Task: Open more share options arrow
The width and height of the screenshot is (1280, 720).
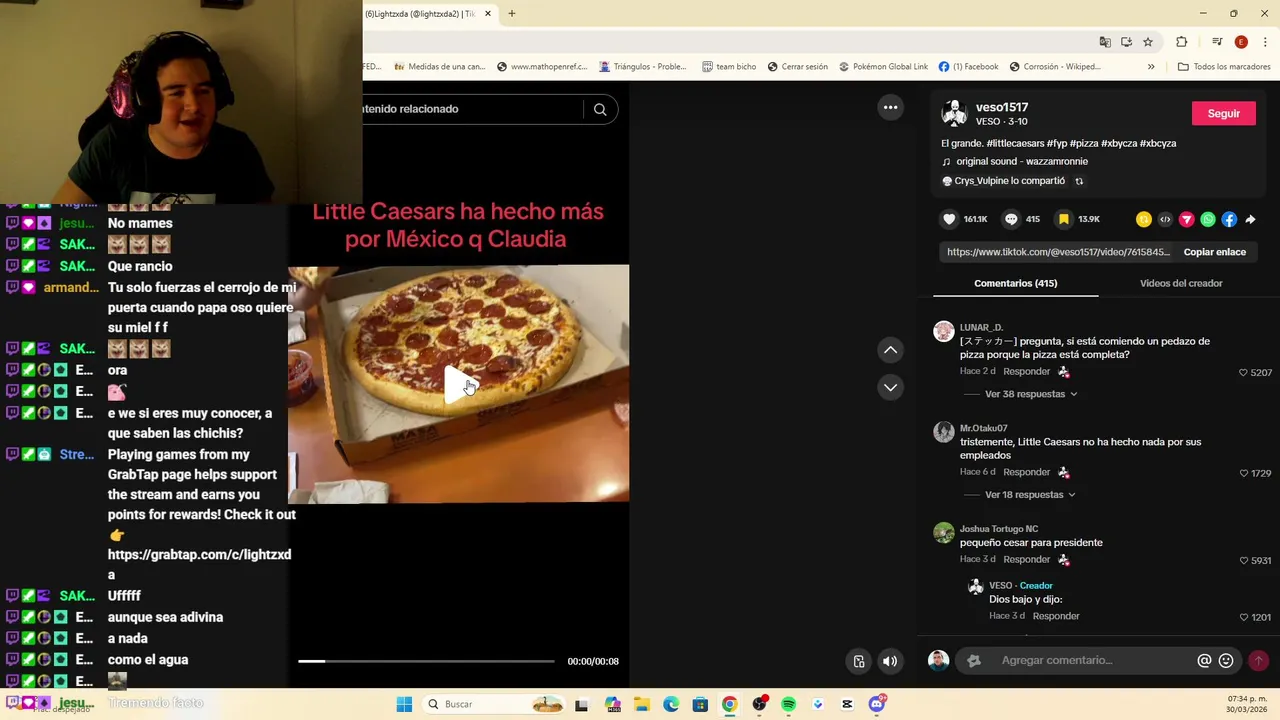Action: point(1250,219)
